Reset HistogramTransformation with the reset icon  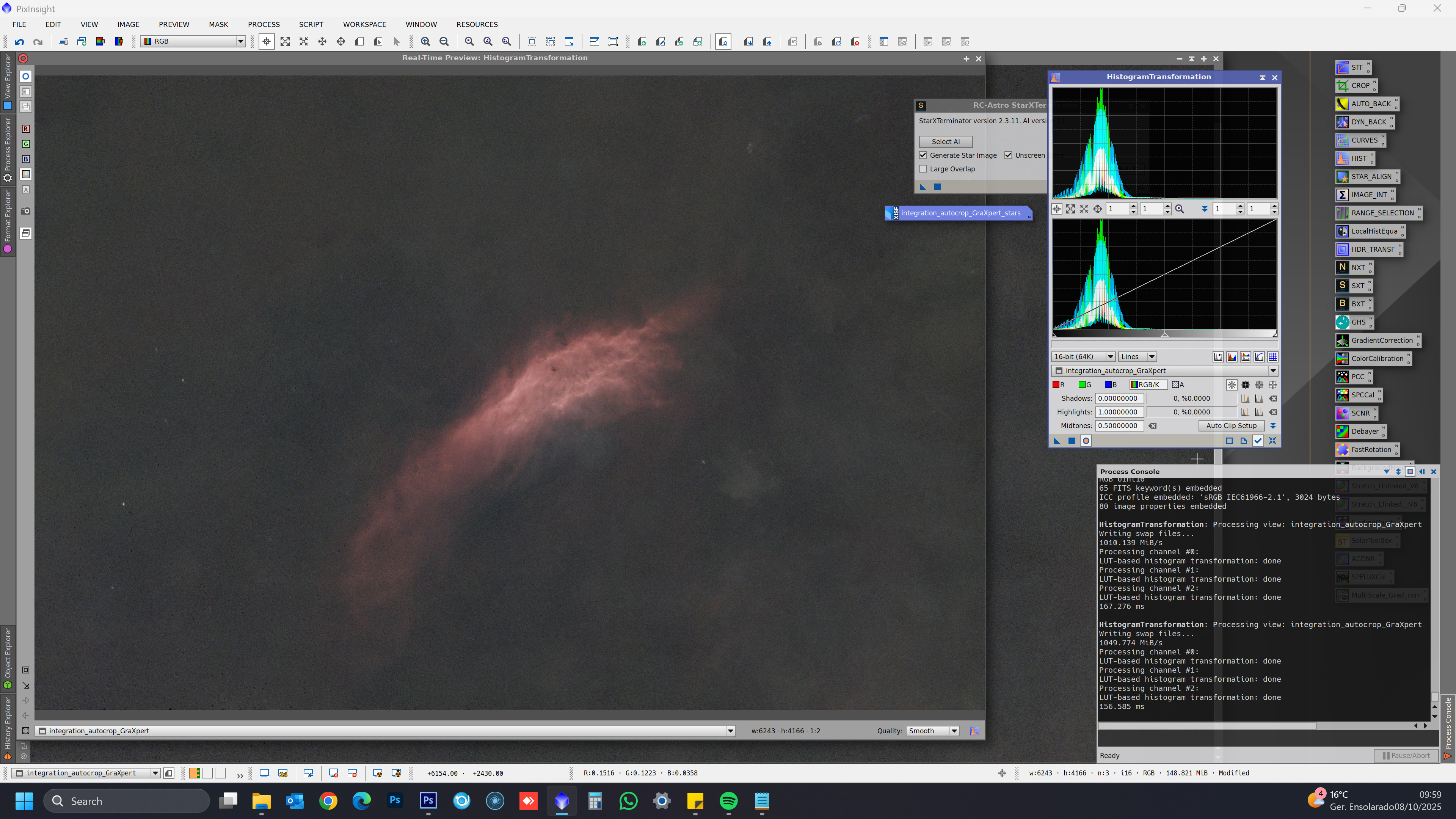tap(1272, 441)
